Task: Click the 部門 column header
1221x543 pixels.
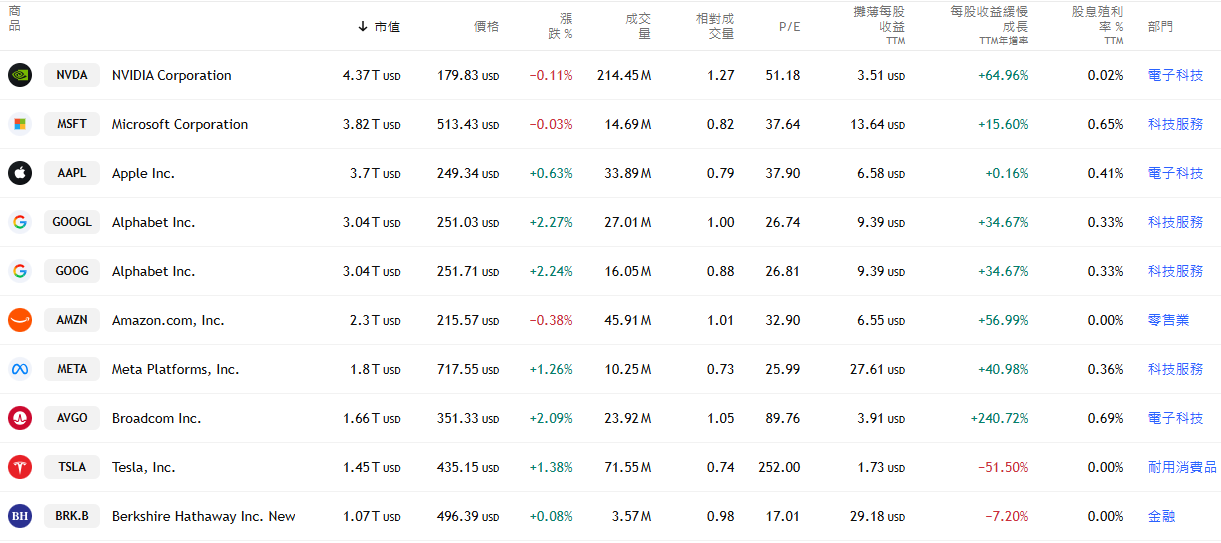Action: (x=1160, y=27)
